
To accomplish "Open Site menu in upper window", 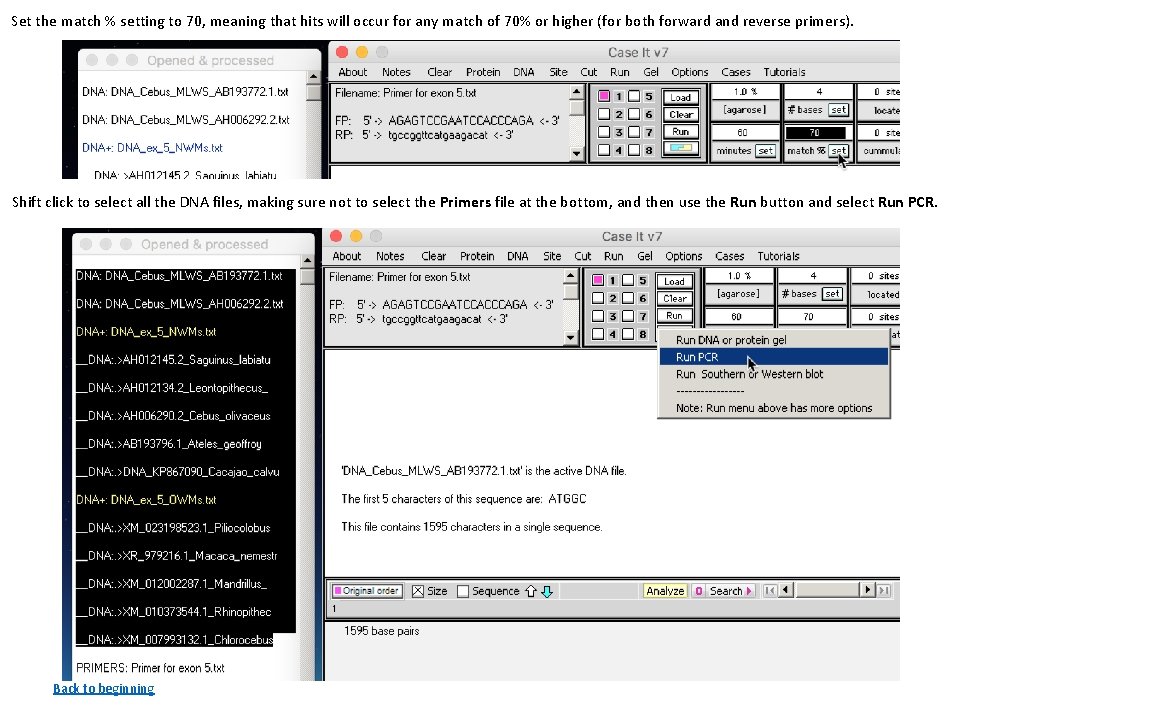I will (558, 72).
